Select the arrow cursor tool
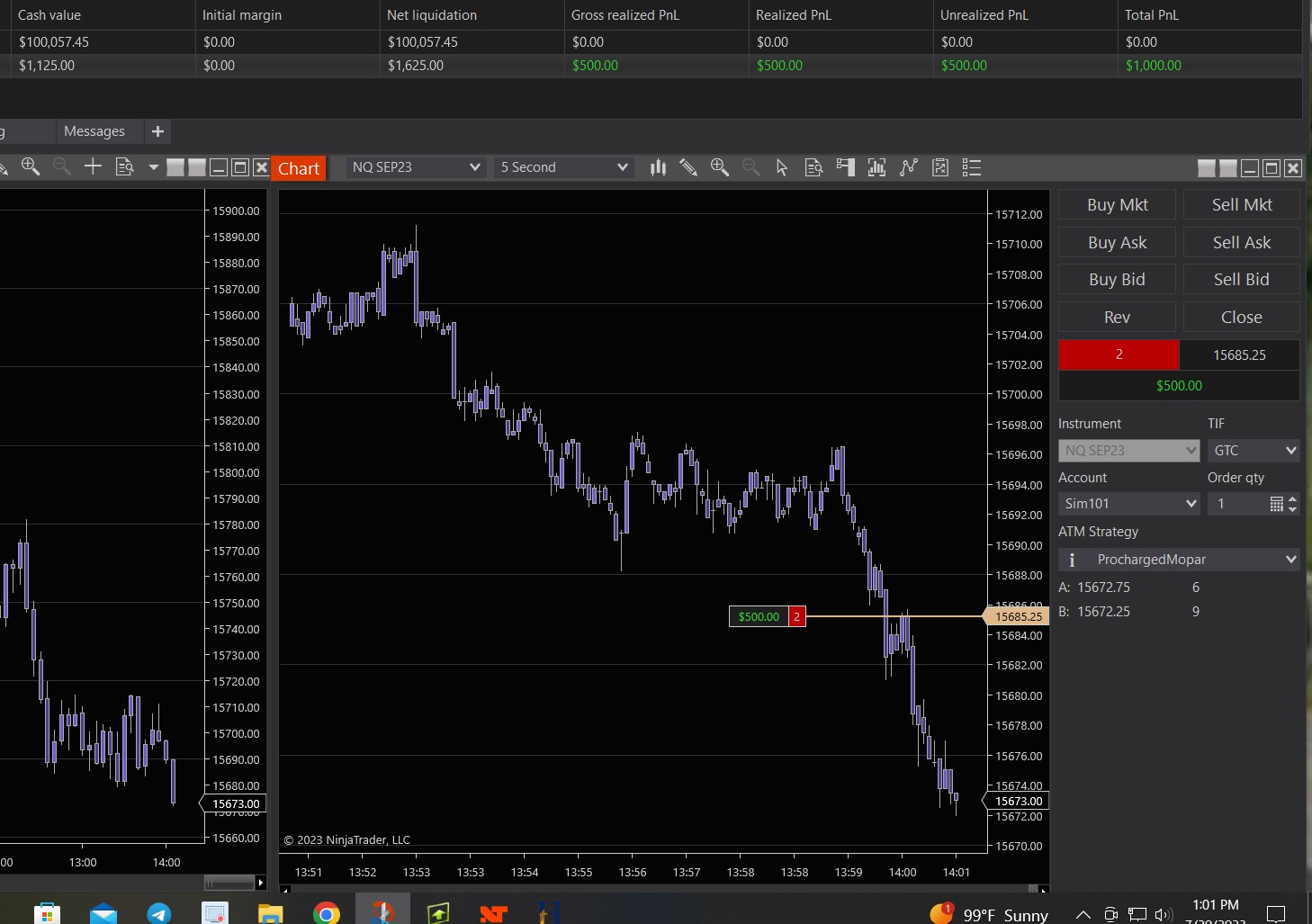The height and width of the screenshot is (924, 1312). (x=781, y=167)
